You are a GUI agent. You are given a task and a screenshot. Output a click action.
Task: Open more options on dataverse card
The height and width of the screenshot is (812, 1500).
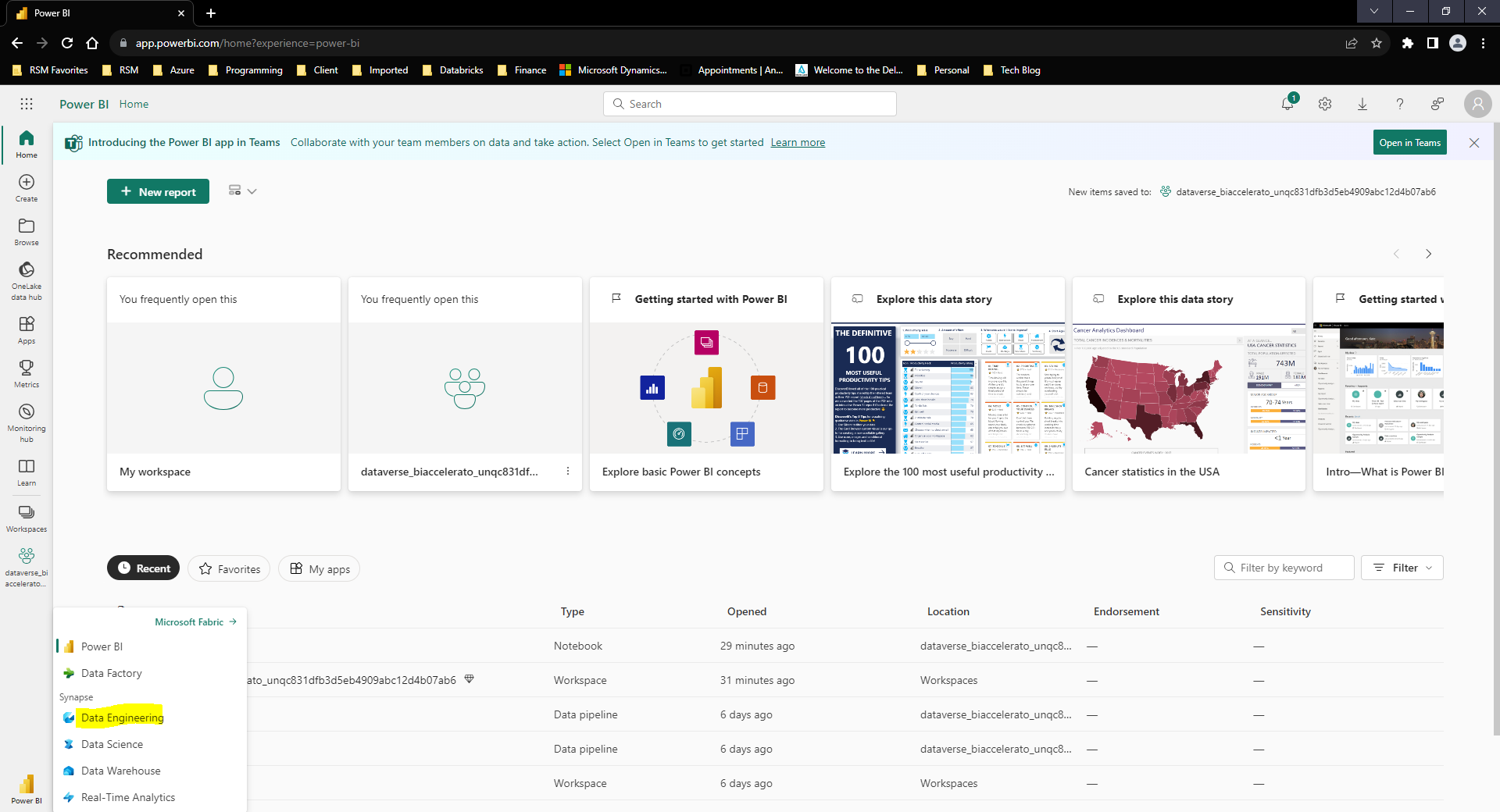pyautogui.click(x=568, y=472)
